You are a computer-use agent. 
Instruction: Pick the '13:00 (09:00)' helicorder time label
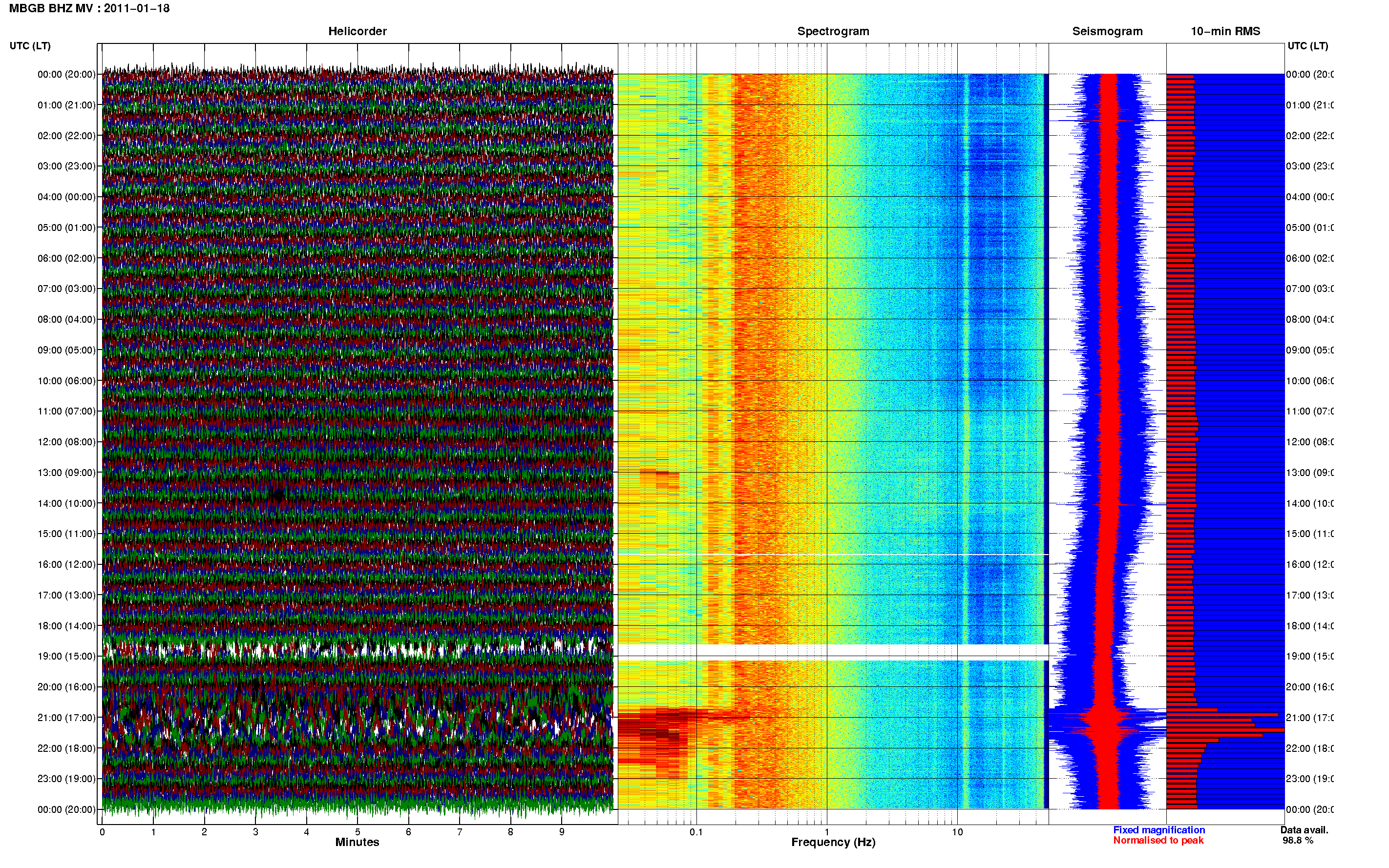tap(66, 473)
